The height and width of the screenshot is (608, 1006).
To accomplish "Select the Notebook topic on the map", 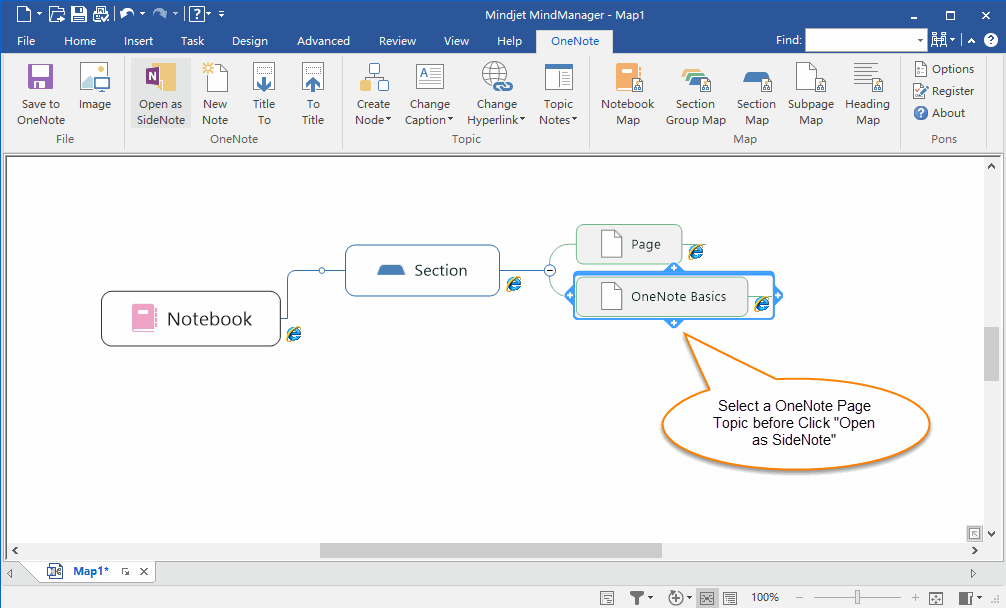I will coord(191,319).
